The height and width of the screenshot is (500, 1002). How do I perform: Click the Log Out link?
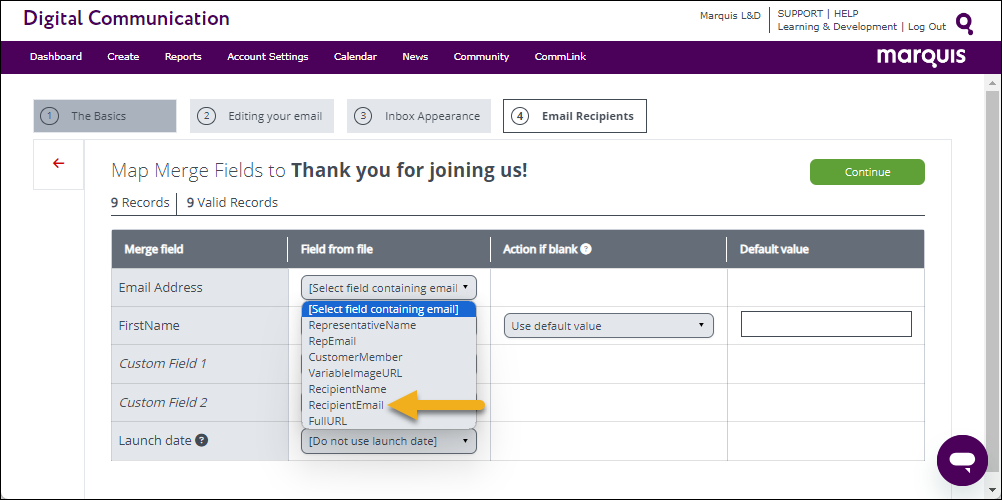[926, 27]
